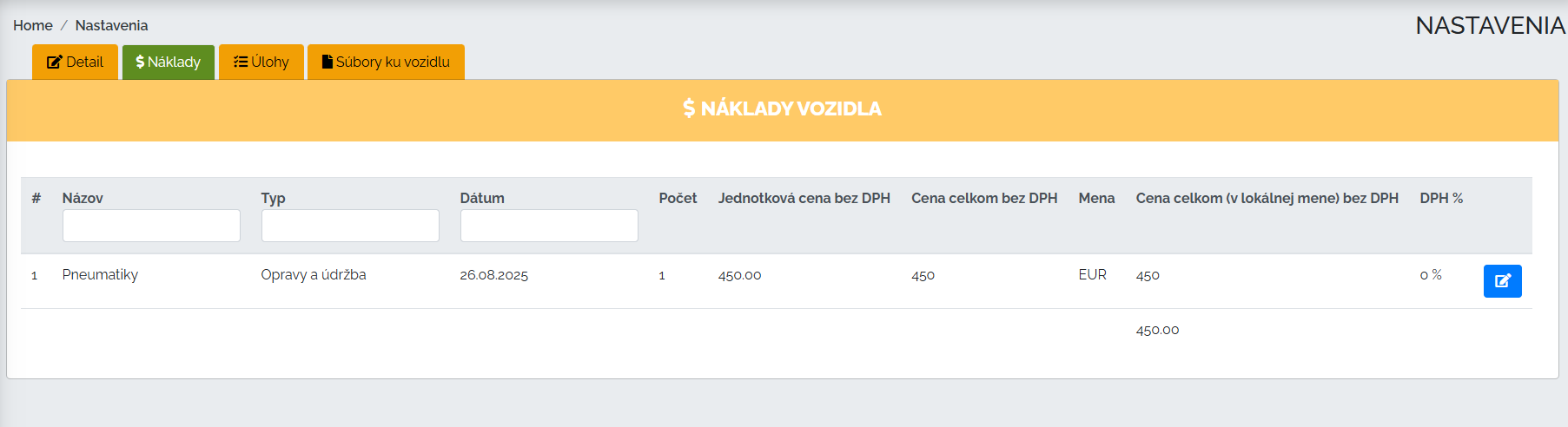Image resolution: width=1568 pixels, height=427 pixels.
Task: Click the Opravy a údržba cell
Action: [314, 274]
